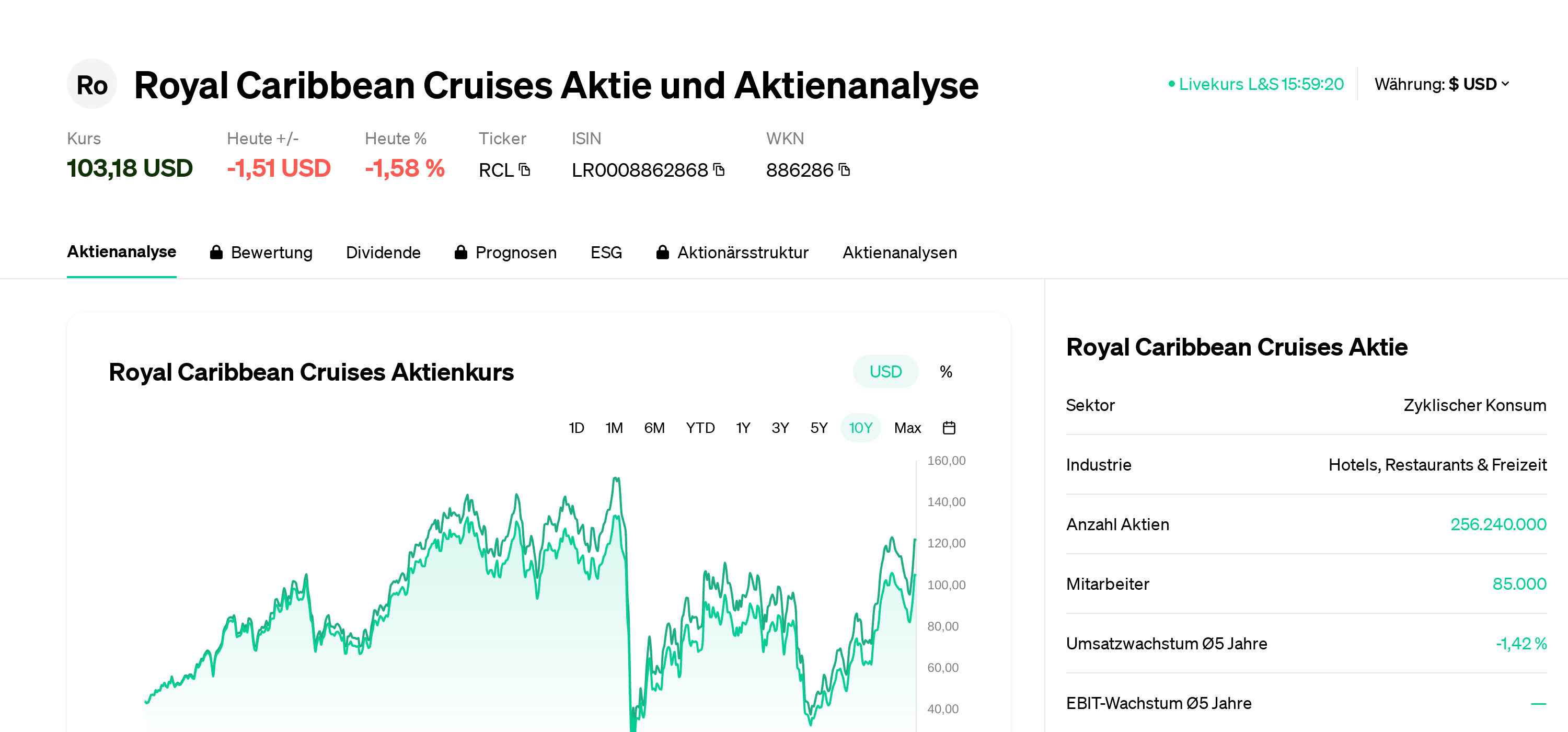Click Hotels, Restaurants & Freizeit industry value
This screenshot has width=1568, height=732.
pos(1437,465)
